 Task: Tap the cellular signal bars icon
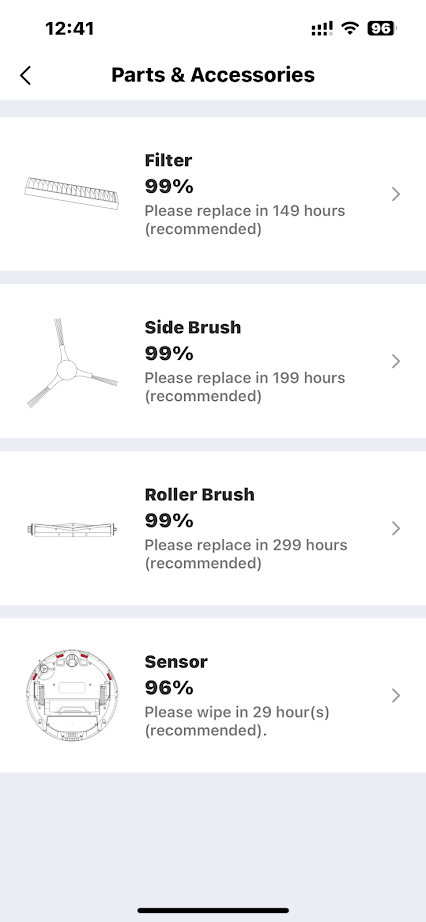point(322,29)
